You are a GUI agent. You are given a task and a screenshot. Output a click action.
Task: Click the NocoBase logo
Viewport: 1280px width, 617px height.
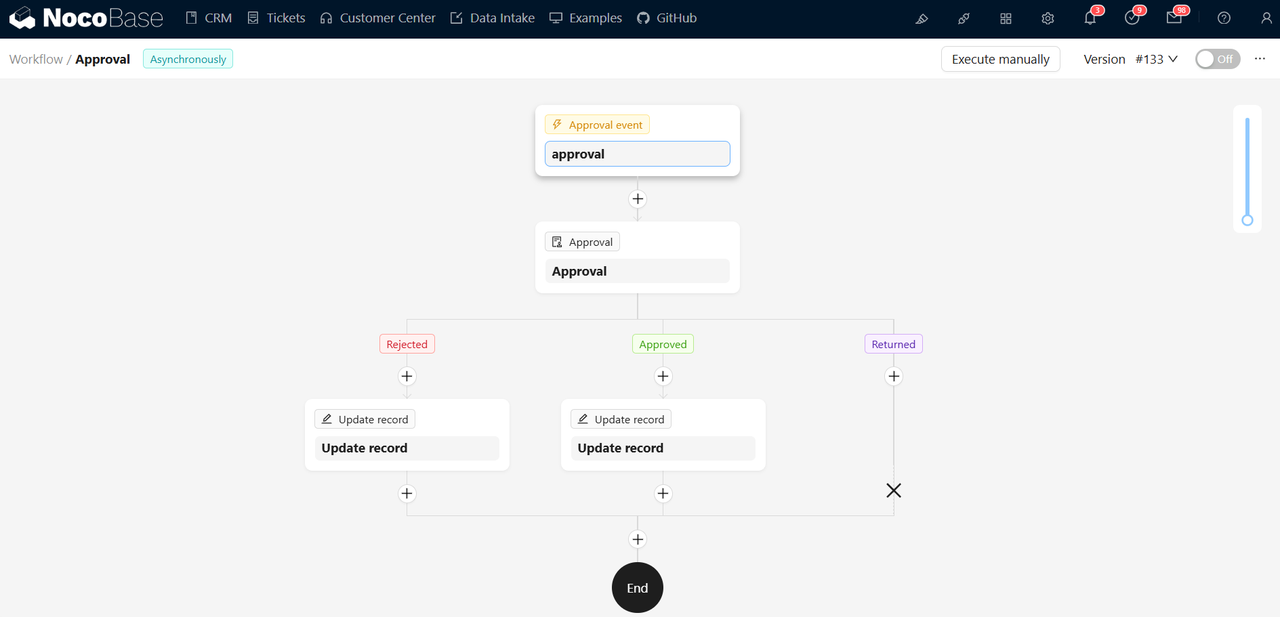pos(86,18)
